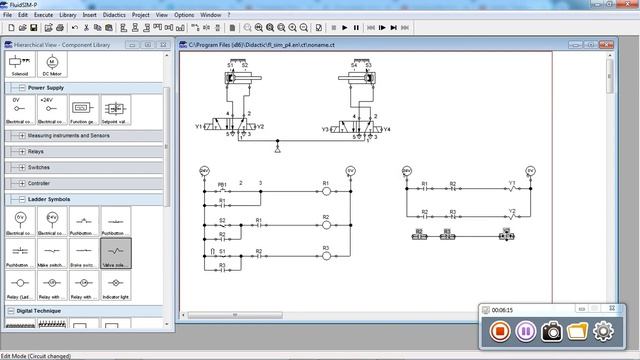Select the Make switch ladder symbol
Screen dimensions: 640x360
tap(52, 253)
